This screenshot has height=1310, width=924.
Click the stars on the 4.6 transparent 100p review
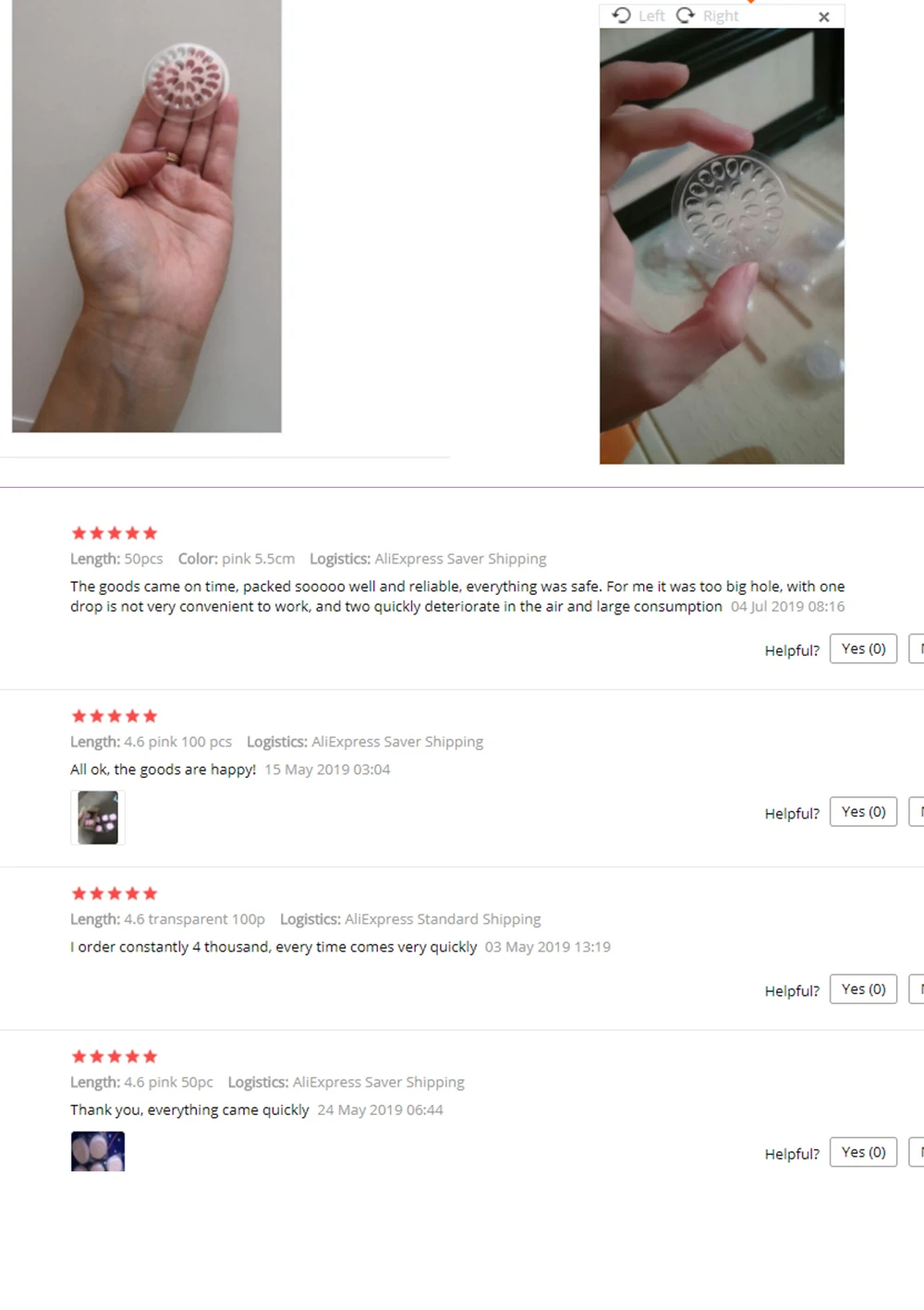point(115,893)
